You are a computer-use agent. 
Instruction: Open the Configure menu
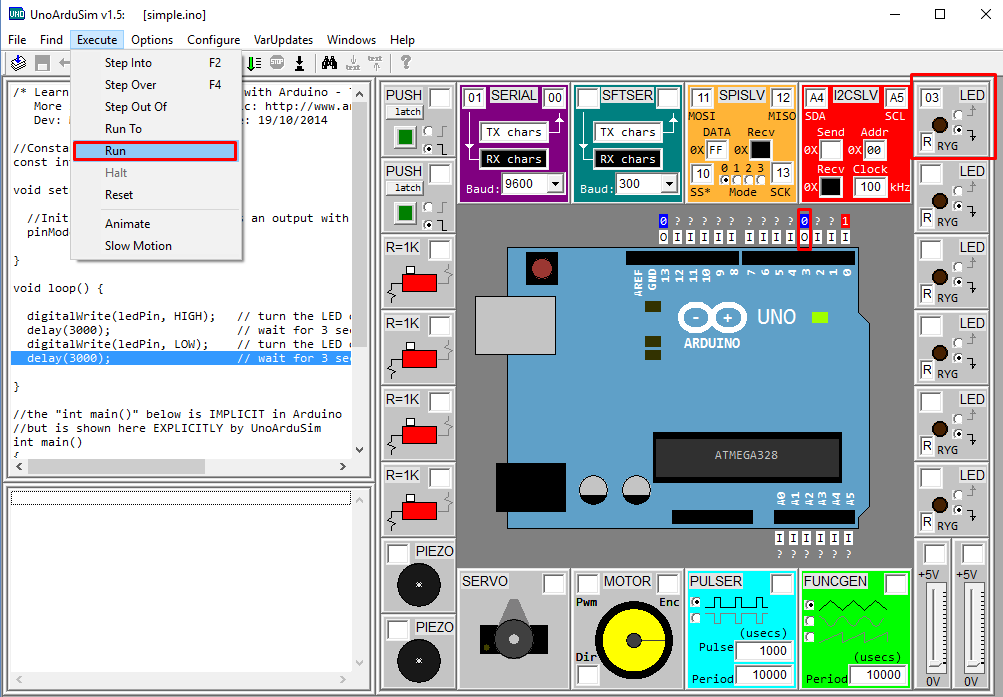pos(214,40)
